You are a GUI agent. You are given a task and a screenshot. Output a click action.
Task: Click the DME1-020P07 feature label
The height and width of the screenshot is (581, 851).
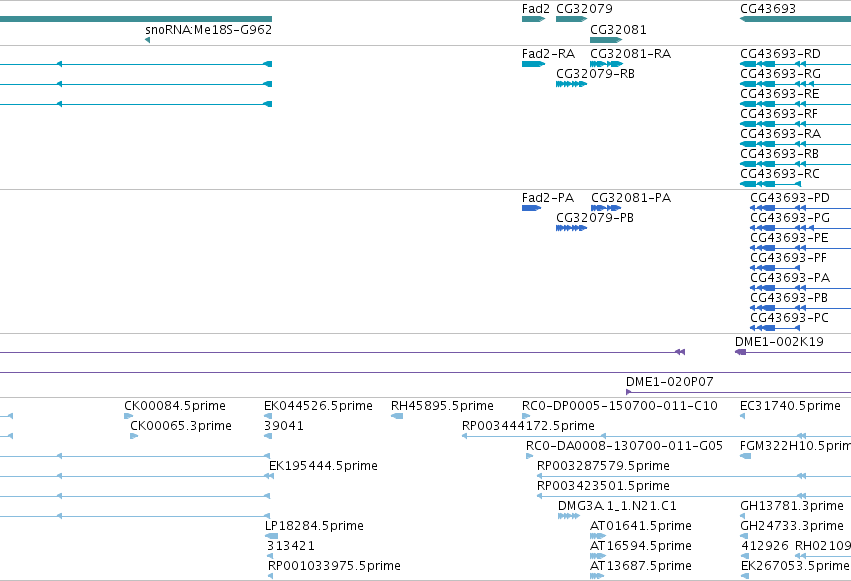tap(669, 382)
